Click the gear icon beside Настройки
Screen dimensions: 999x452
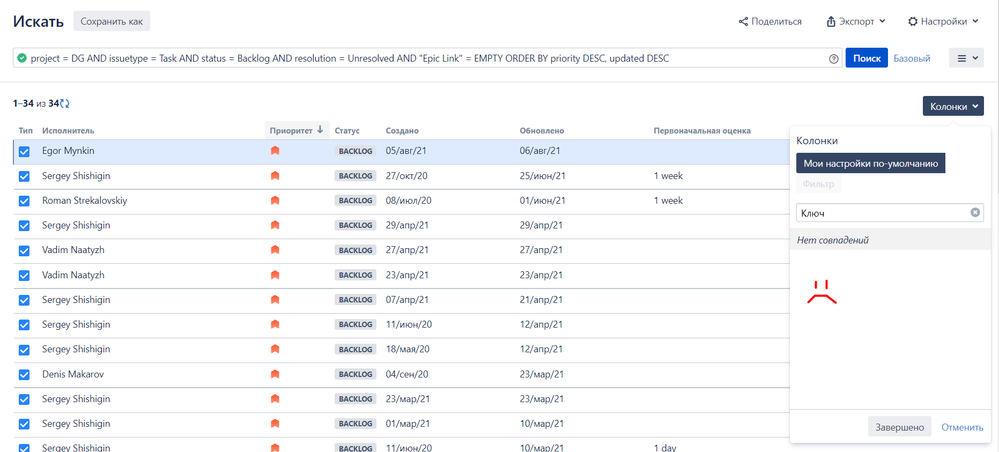click(x=912, y=22)
